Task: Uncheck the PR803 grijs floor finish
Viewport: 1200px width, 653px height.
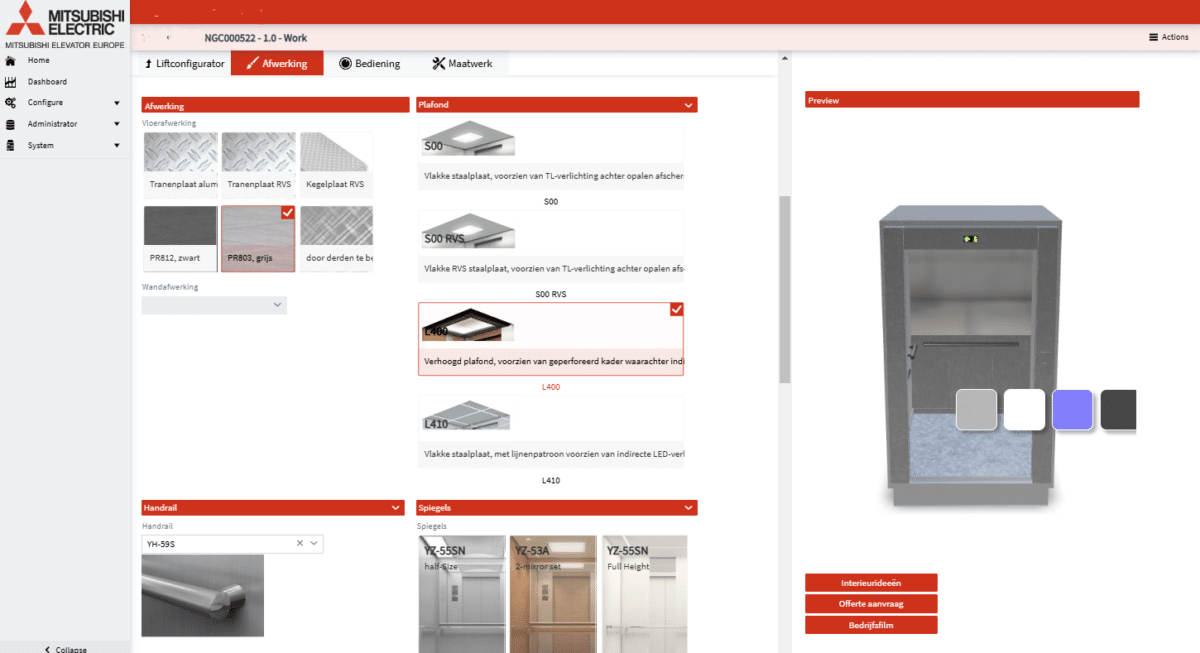Action: [x=289, y=212]
